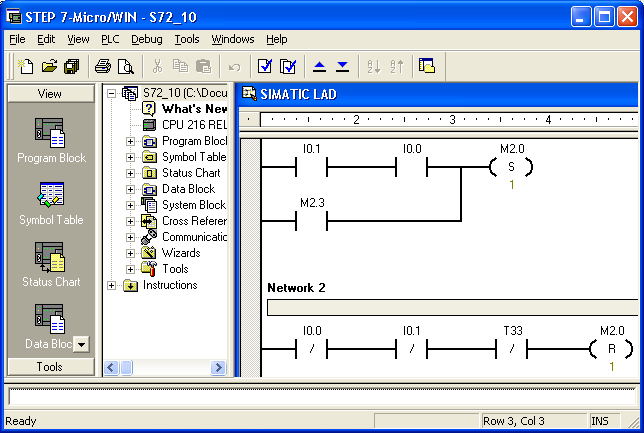This screenshot has width=644, height=433.
Task: Open the Debug menu
Action: click(147, 39)
